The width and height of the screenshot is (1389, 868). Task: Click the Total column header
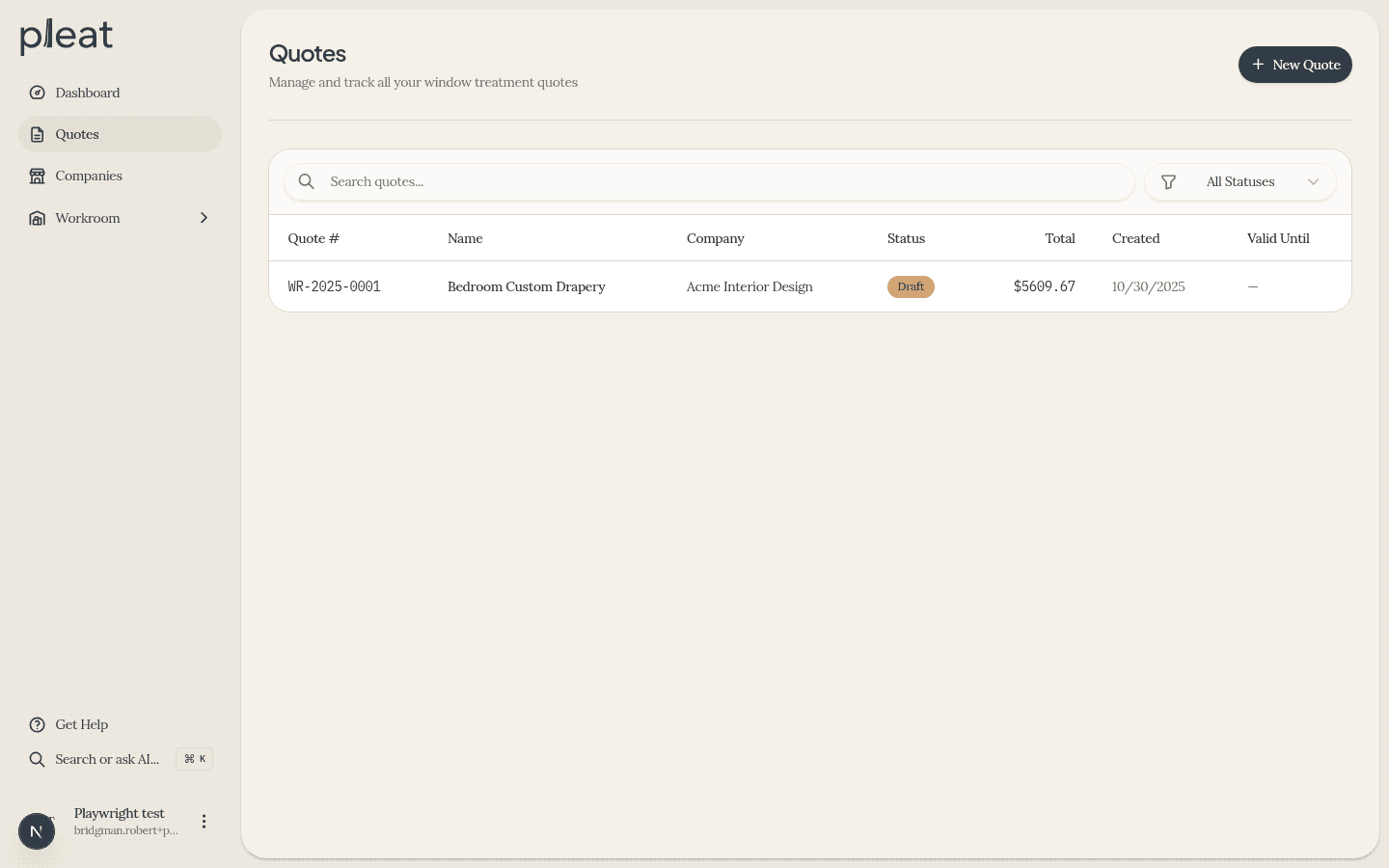click(1059, 238)
